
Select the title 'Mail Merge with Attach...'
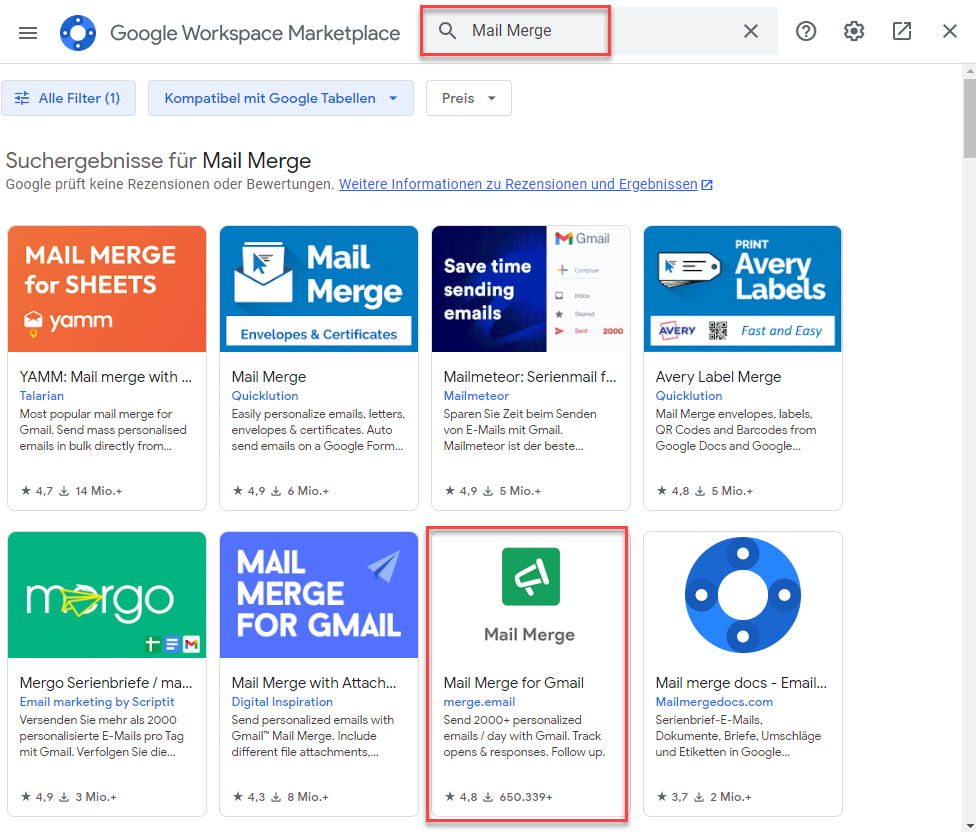(314, 683)
